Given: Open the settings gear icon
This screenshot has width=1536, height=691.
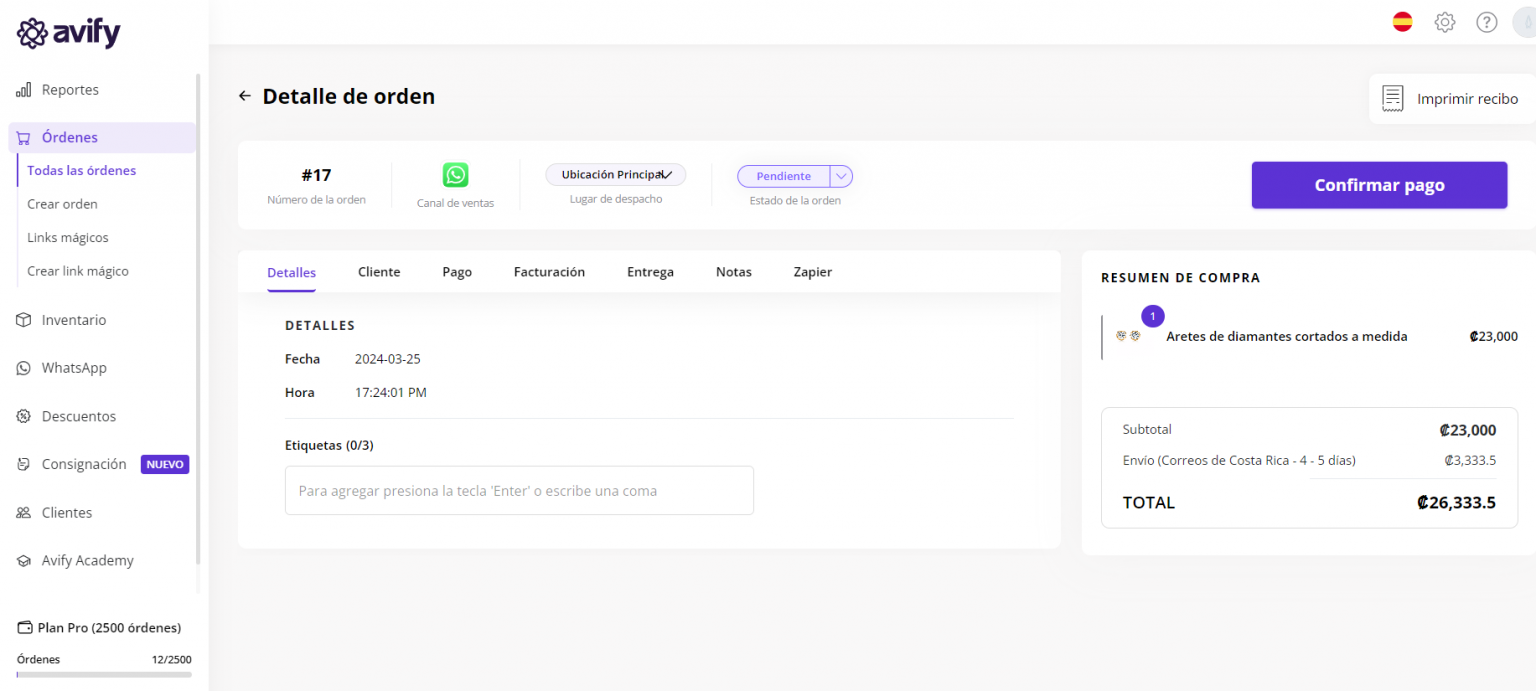Looking at the screenshot, I should pyautogui.click(x=1445, y=22).
